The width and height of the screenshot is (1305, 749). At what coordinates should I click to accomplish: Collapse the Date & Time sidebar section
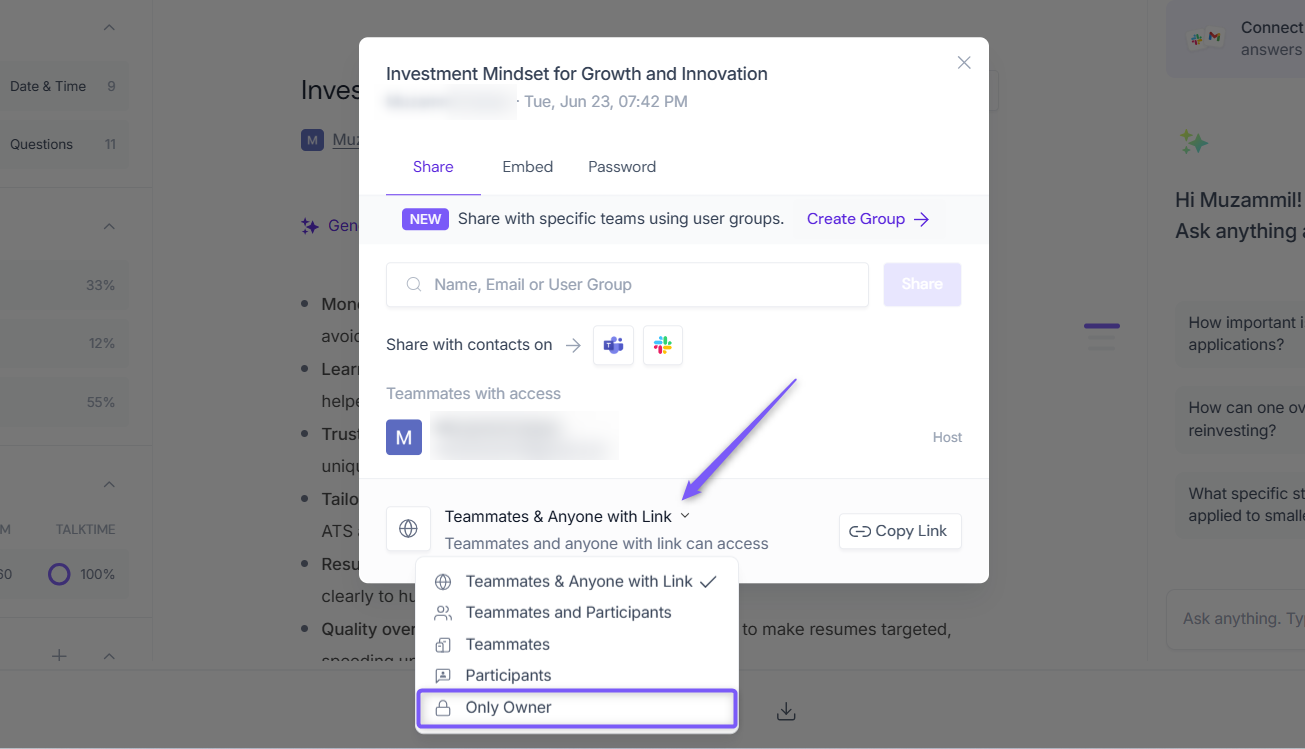click(109, 27)
